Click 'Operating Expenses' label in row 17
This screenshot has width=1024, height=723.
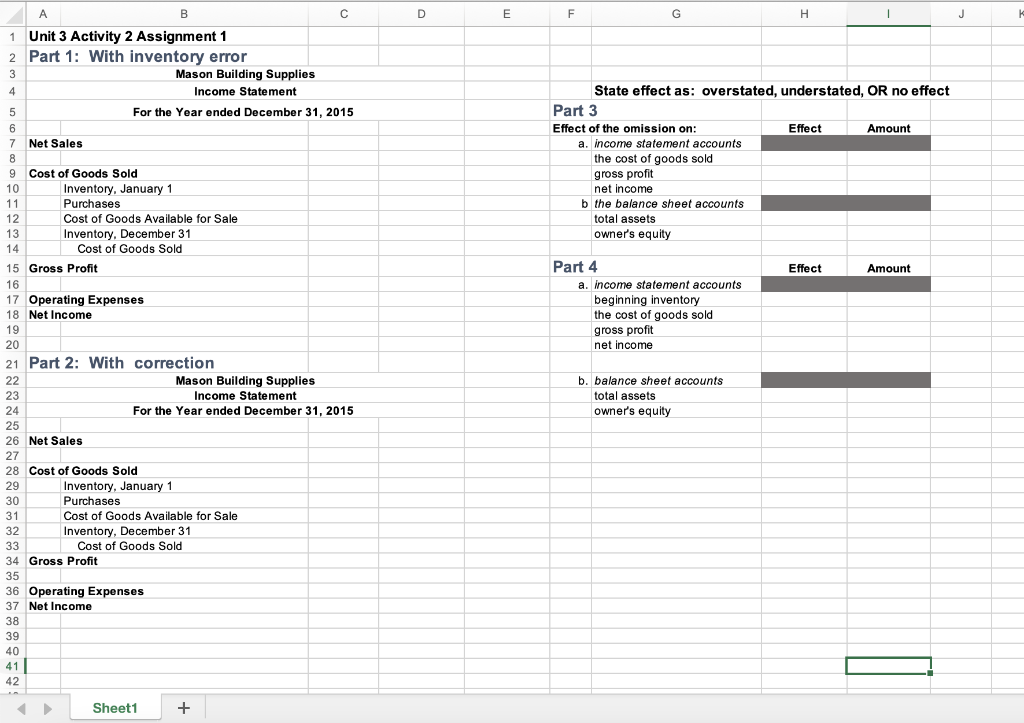pyautogui.click(x=86, y=300)
